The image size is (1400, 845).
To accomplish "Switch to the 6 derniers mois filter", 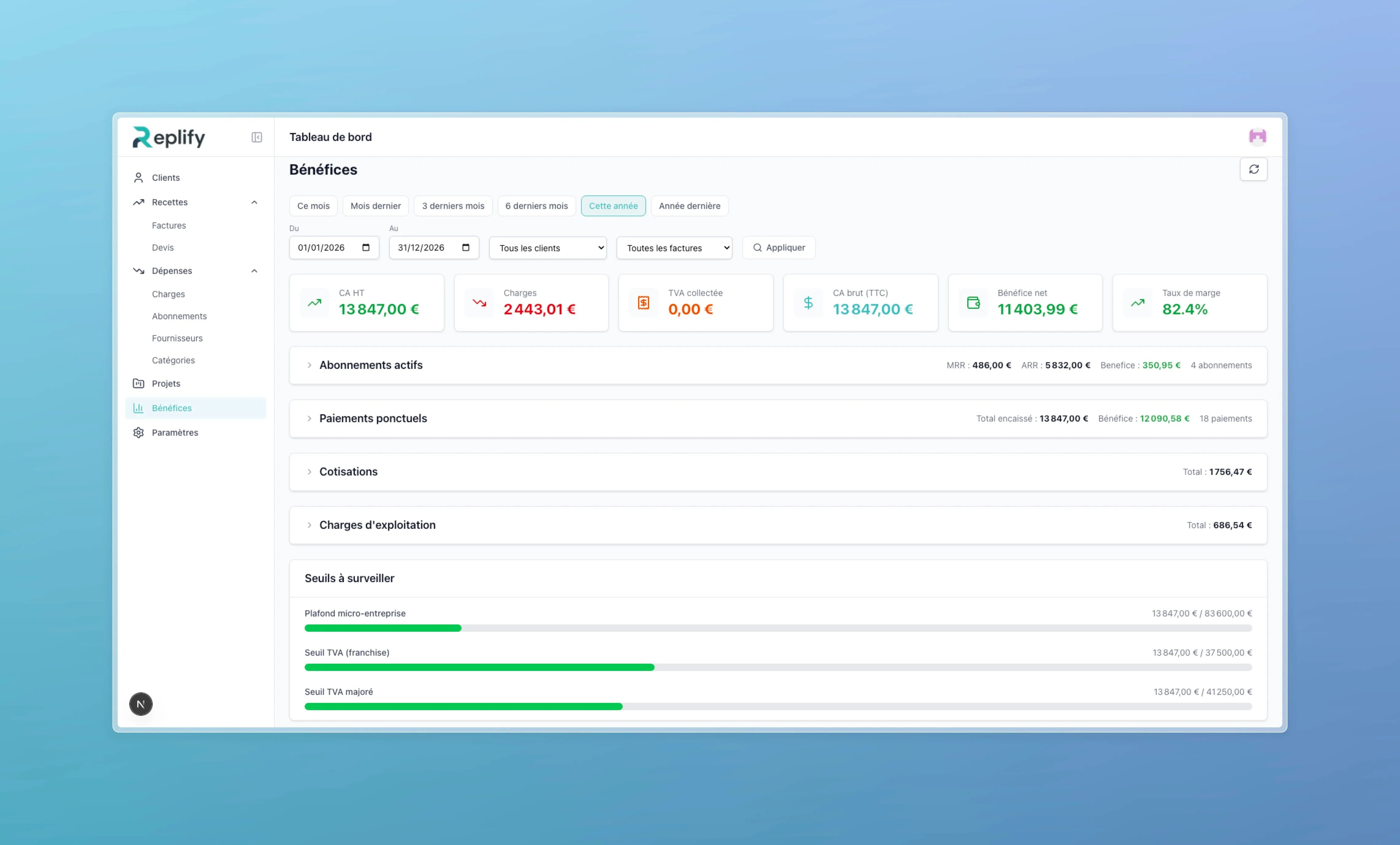I will [x=536, y=206].
